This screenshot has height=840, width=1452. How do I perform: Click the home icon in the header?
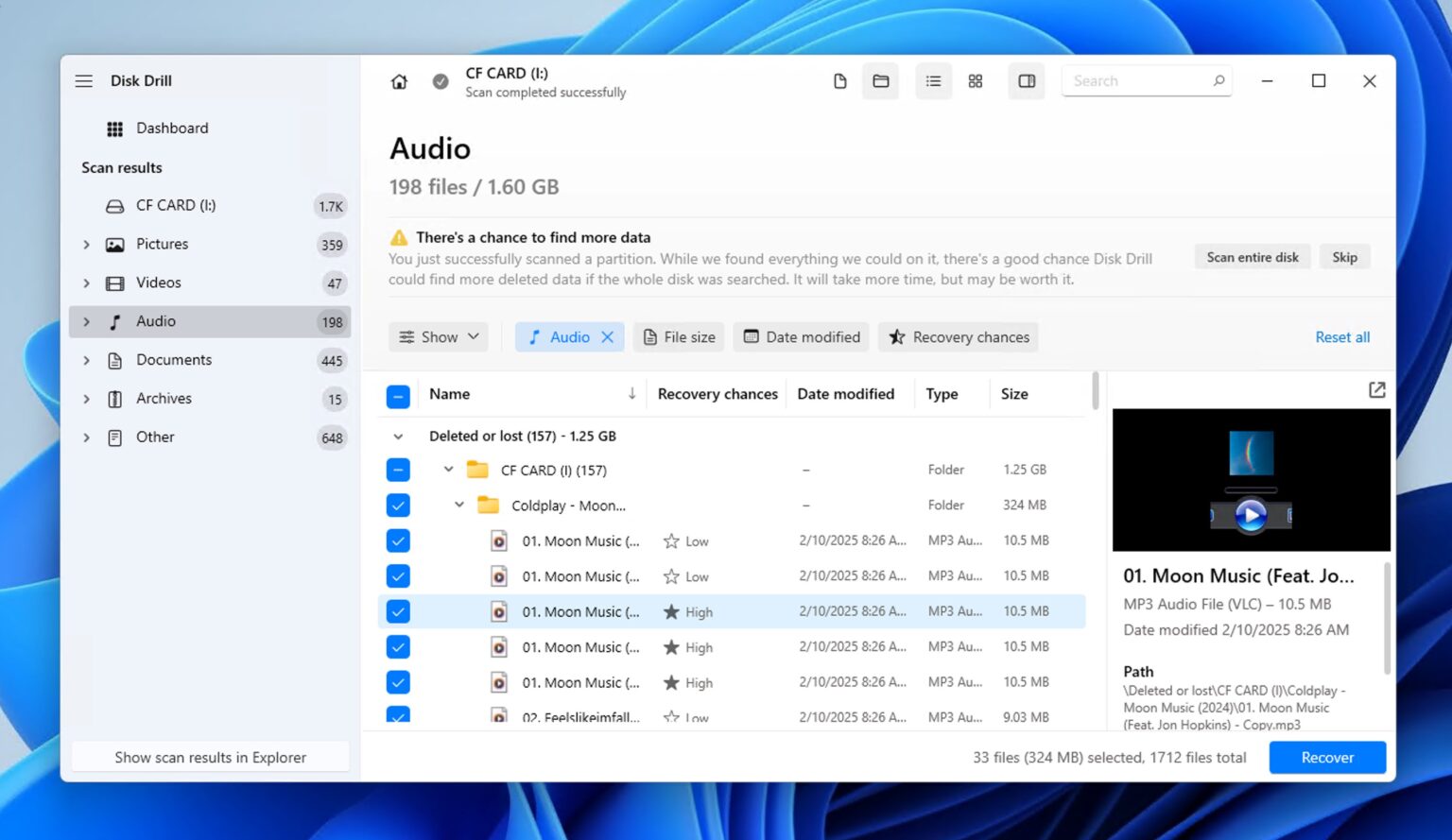coord(399,81)
